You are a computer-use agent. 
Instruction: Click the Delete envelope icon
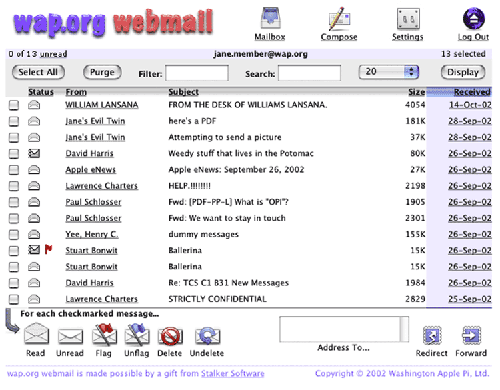170,335
